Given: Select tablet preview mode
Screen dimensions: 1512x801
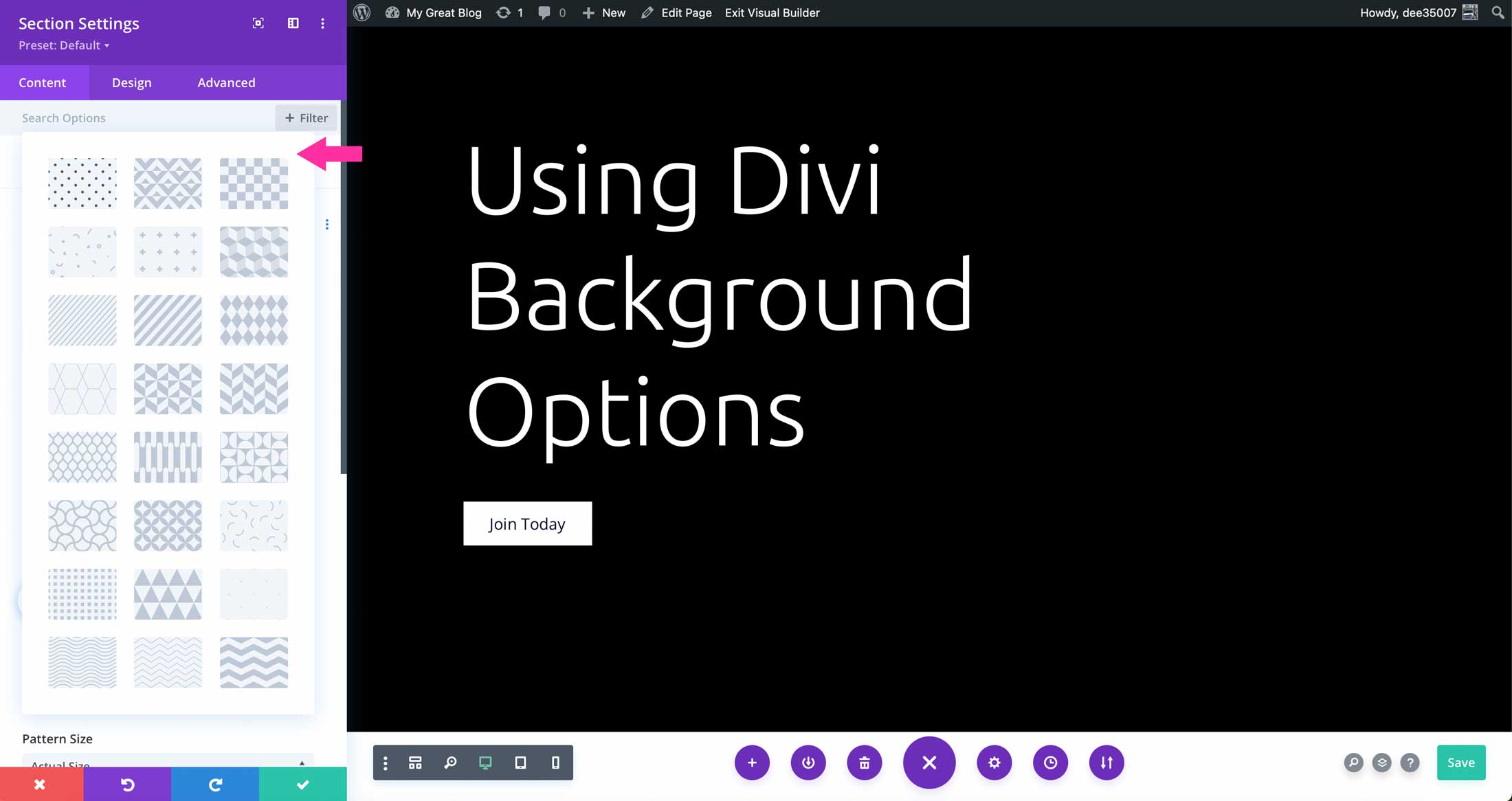Looking at the screenshot, I should [520, 763].
